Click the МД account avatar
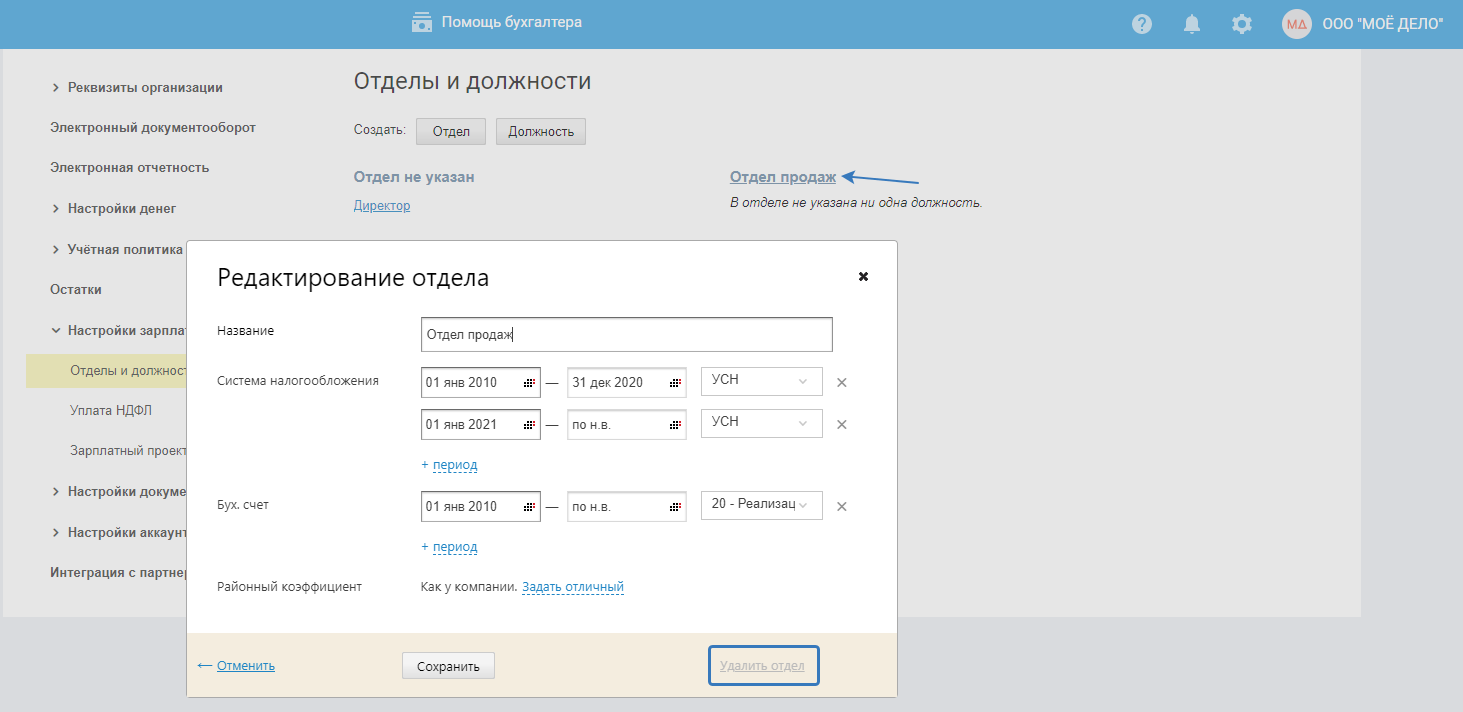This screenshot has width=1463, height=712. (x=1296, y=24)
